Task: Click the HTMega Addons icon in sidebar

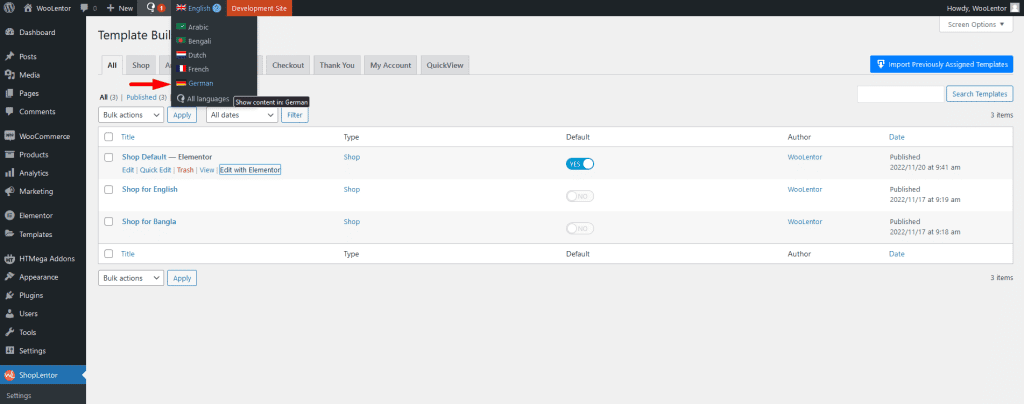Action: coord(10,258)
